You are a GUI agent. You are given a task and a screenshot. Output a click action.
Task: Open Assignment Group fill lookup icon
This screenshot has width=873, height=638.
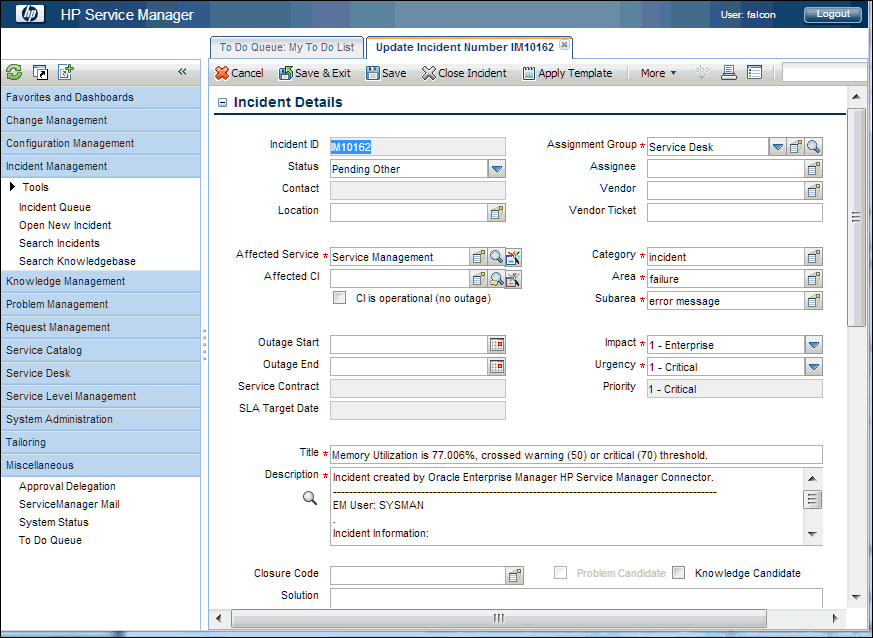[796, 147]
